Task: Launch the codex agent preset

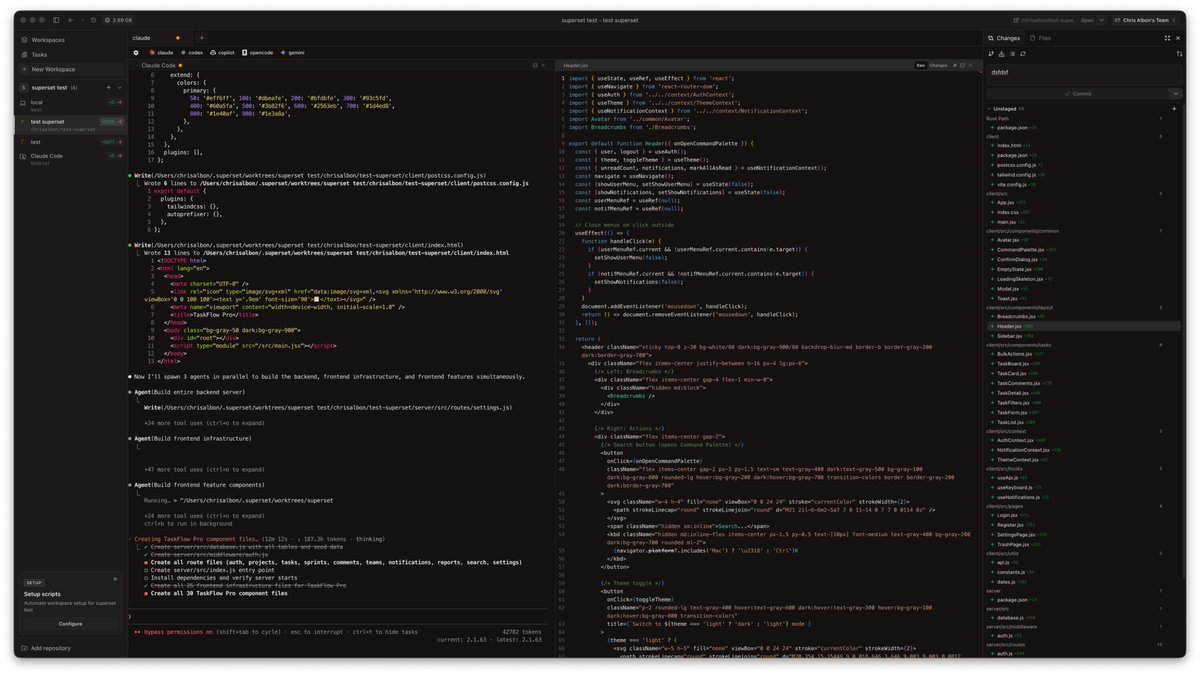Action: pos(191,52)
